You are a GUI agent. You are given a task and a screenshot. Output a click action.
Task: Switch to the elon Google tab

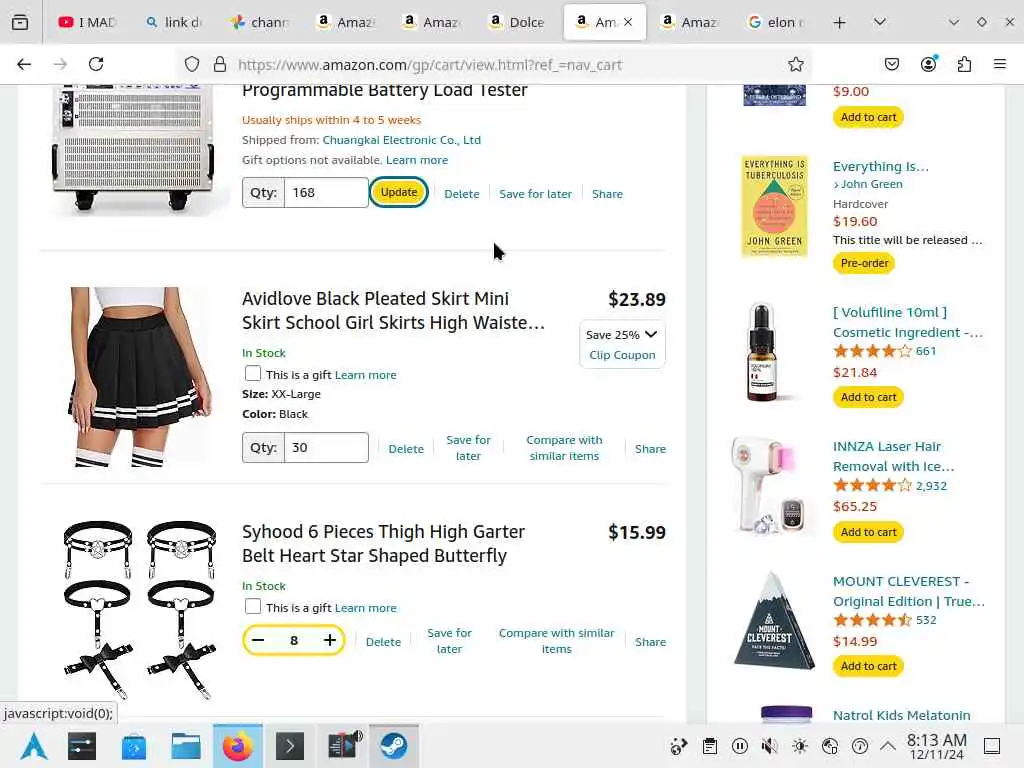coord(776,22)
